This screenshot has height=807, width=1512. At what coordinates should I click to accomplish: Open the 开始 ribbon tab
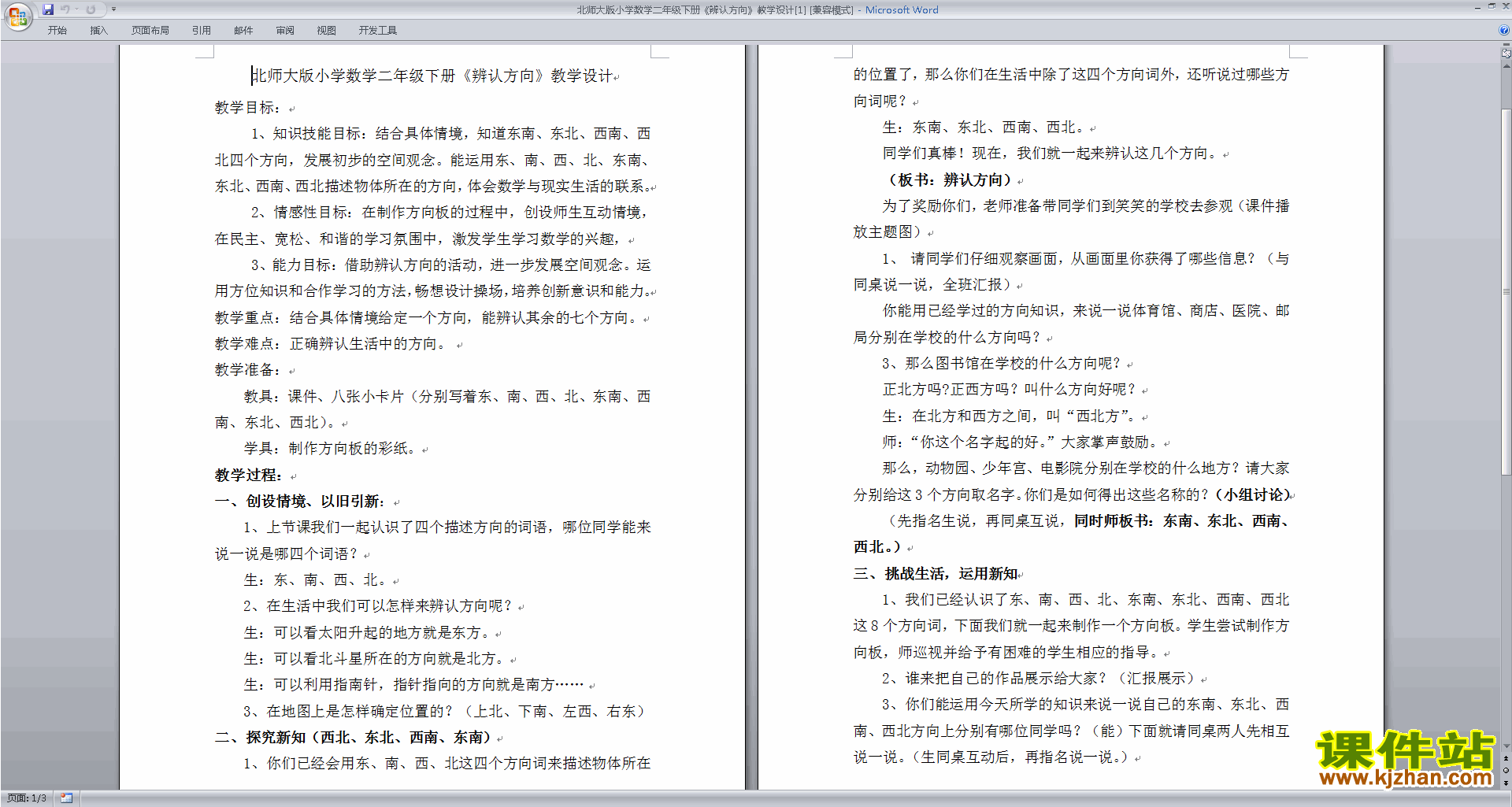pyautogui.click(x=57, y=30)
